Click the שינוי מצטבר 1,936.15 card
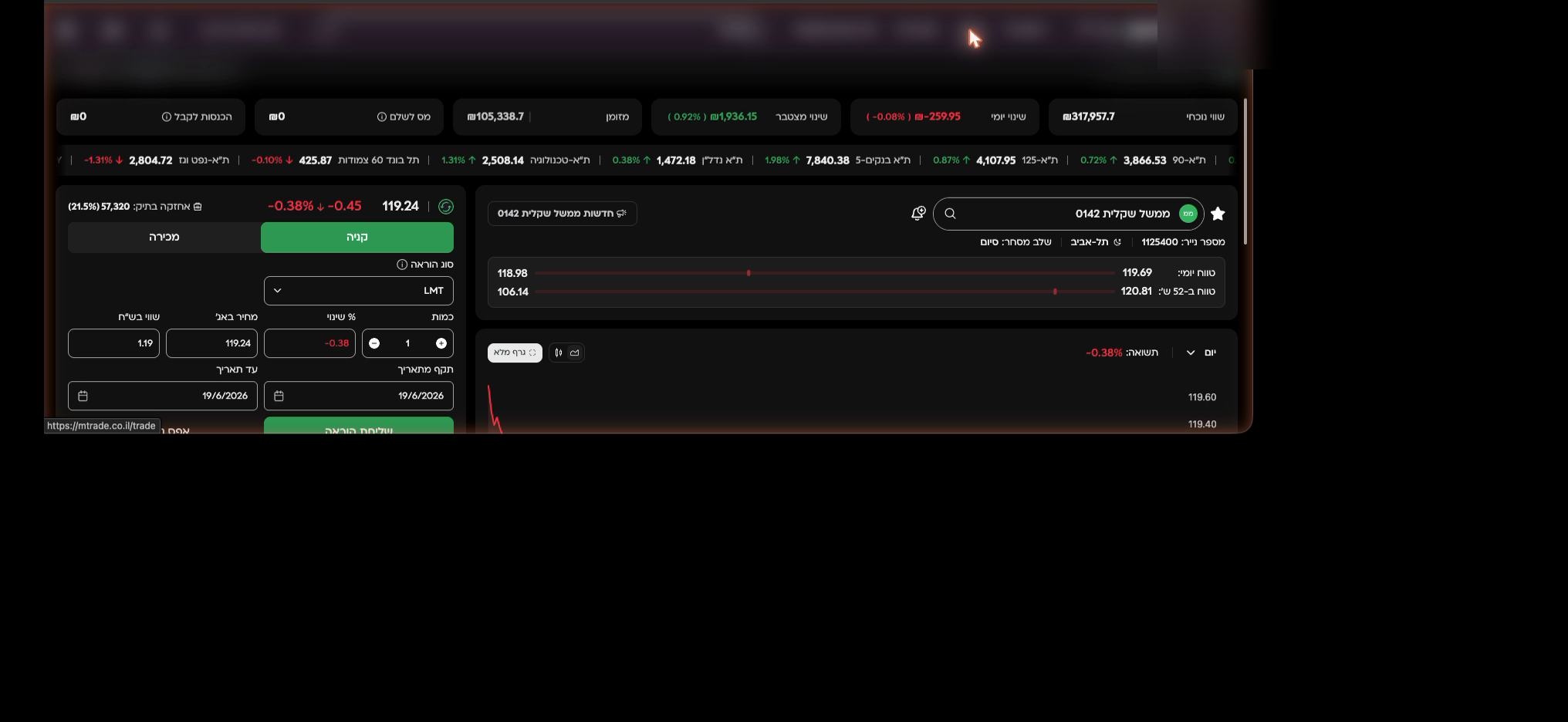The height and width of the screenshot is (722, 1568). 746,116
